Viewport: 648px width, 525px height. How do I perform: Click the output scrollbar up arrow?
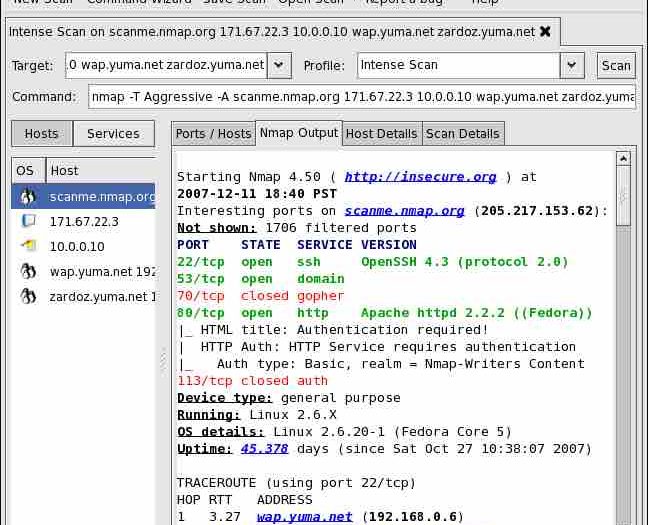(x=623, y=159)
